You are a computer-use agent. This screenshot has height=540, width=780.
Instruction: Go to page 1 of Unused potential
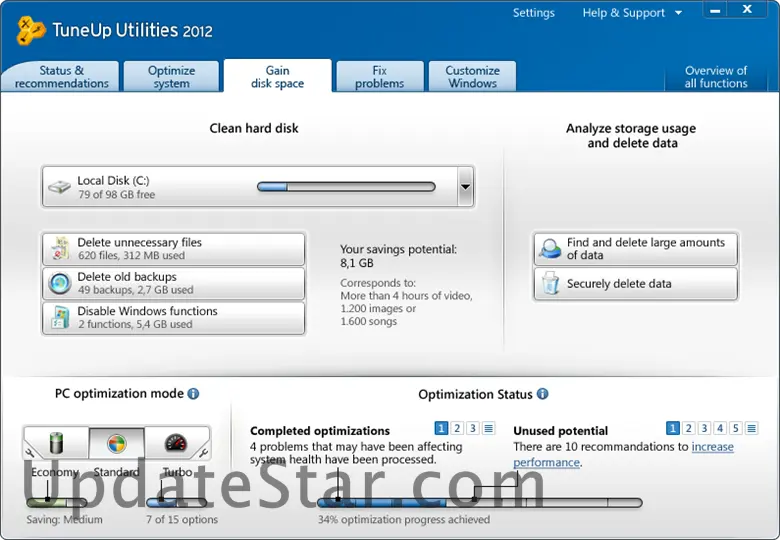(673, 428)
